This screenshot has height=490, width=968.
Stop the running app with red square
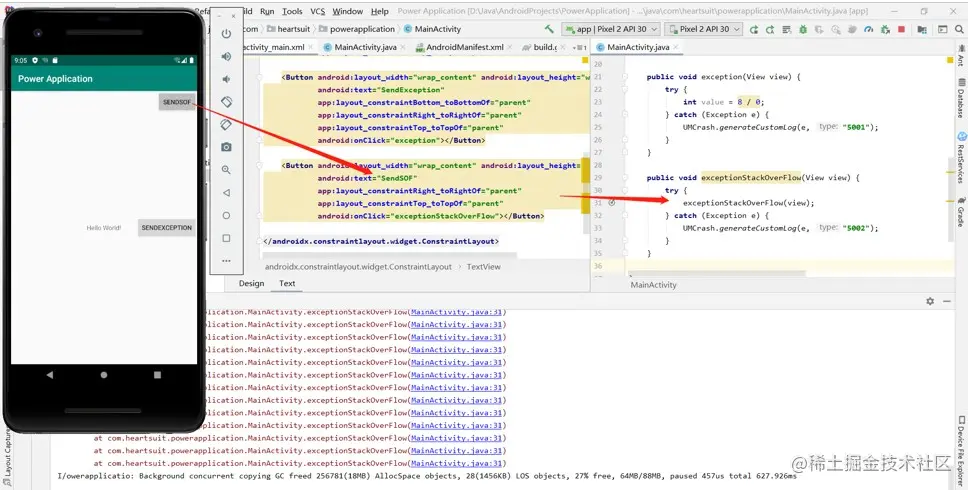point(901,29)
